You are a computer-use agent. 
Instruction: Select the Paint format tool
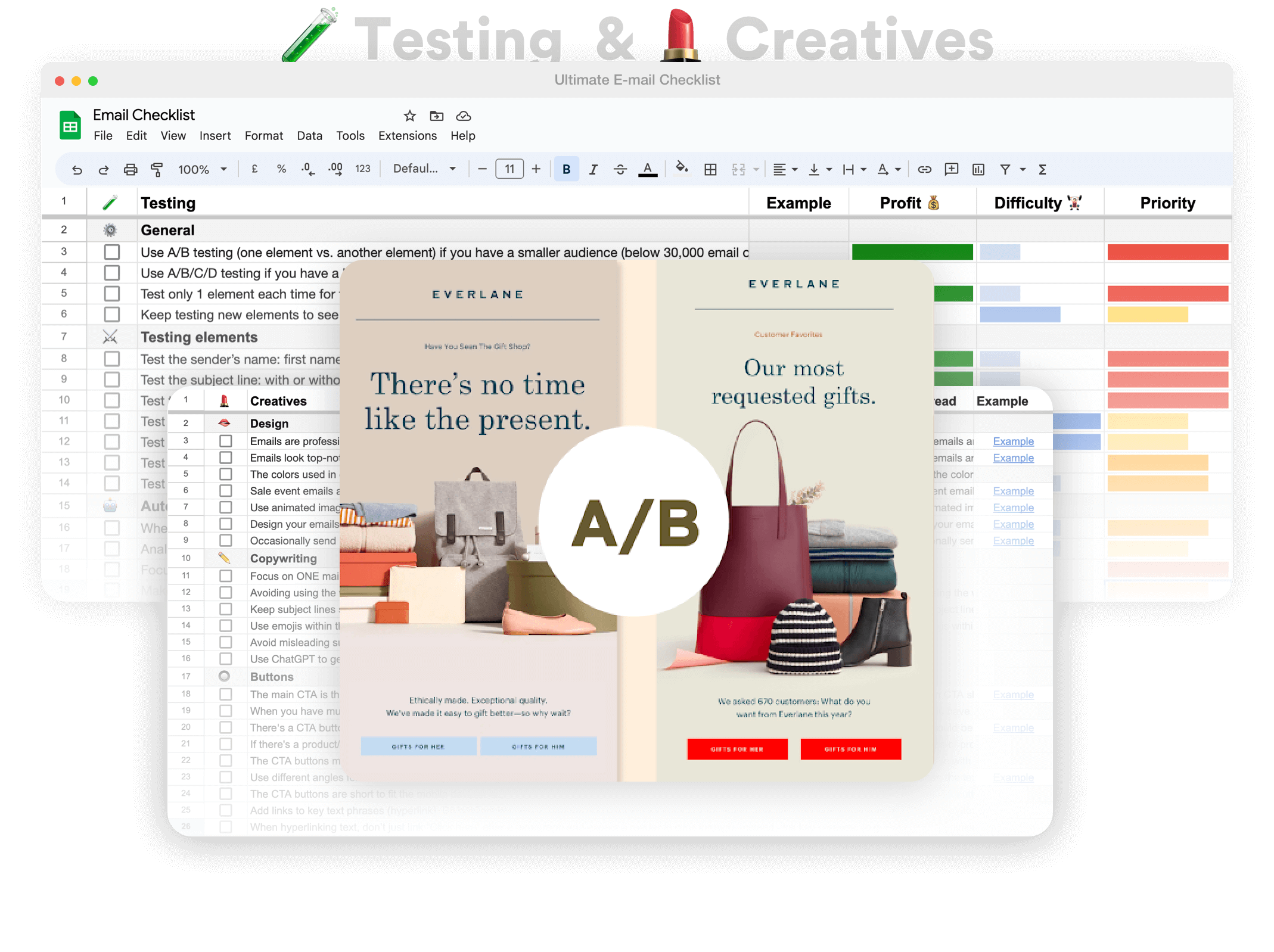157,170
